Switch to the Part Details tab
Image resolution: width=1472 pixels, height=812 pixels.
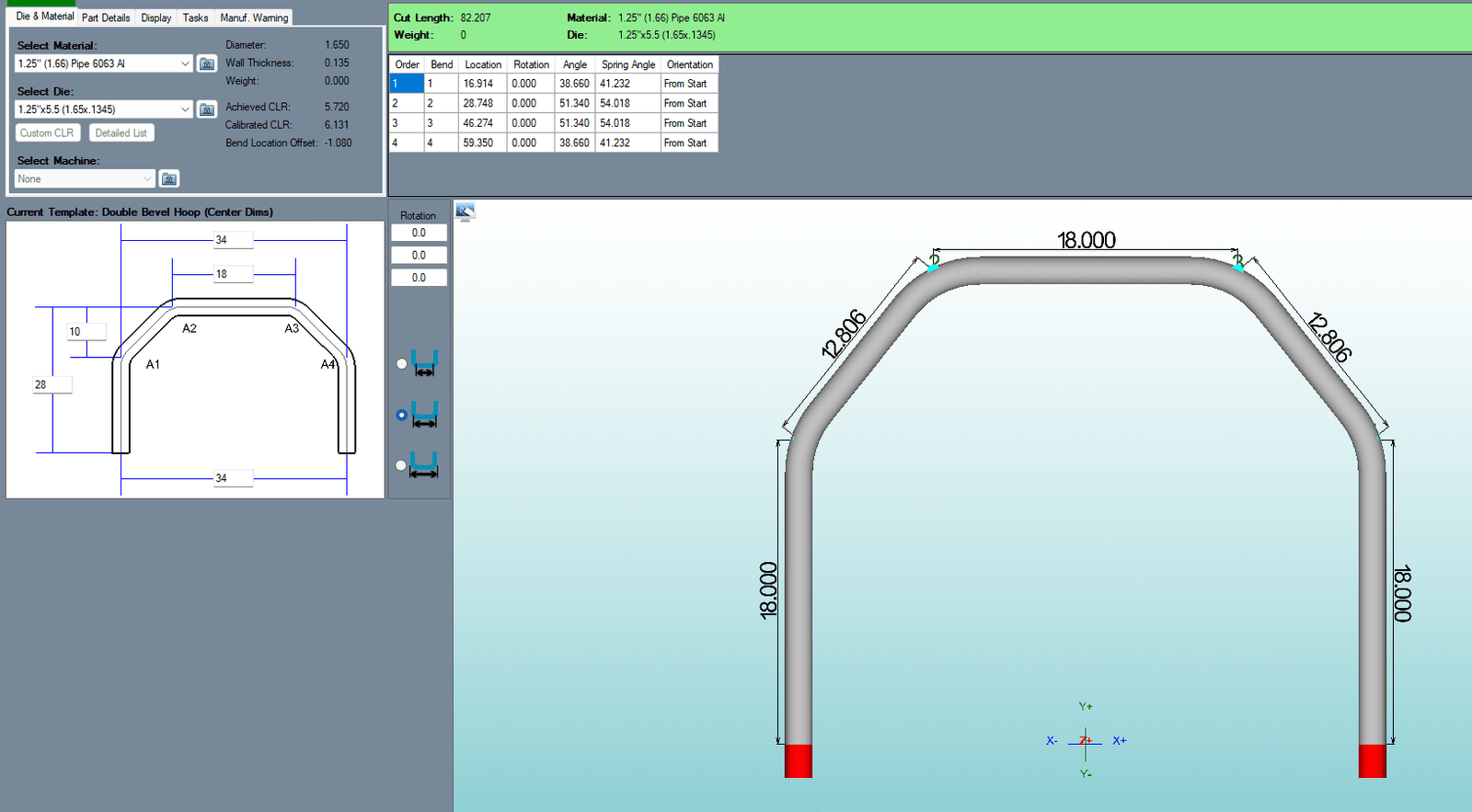106,17
